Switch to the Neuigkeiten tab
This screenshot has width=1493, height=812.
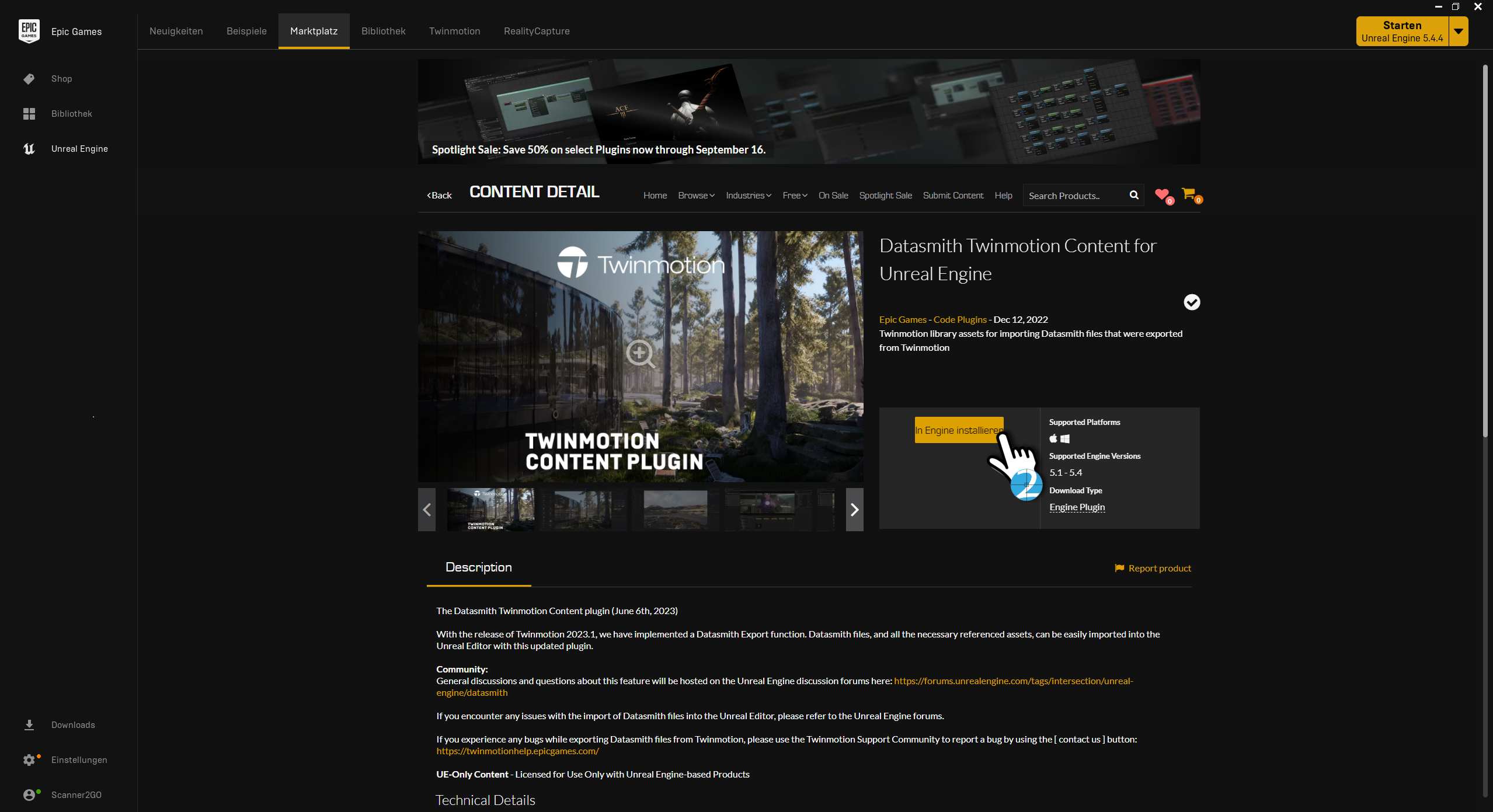click(x=176, y=31)
